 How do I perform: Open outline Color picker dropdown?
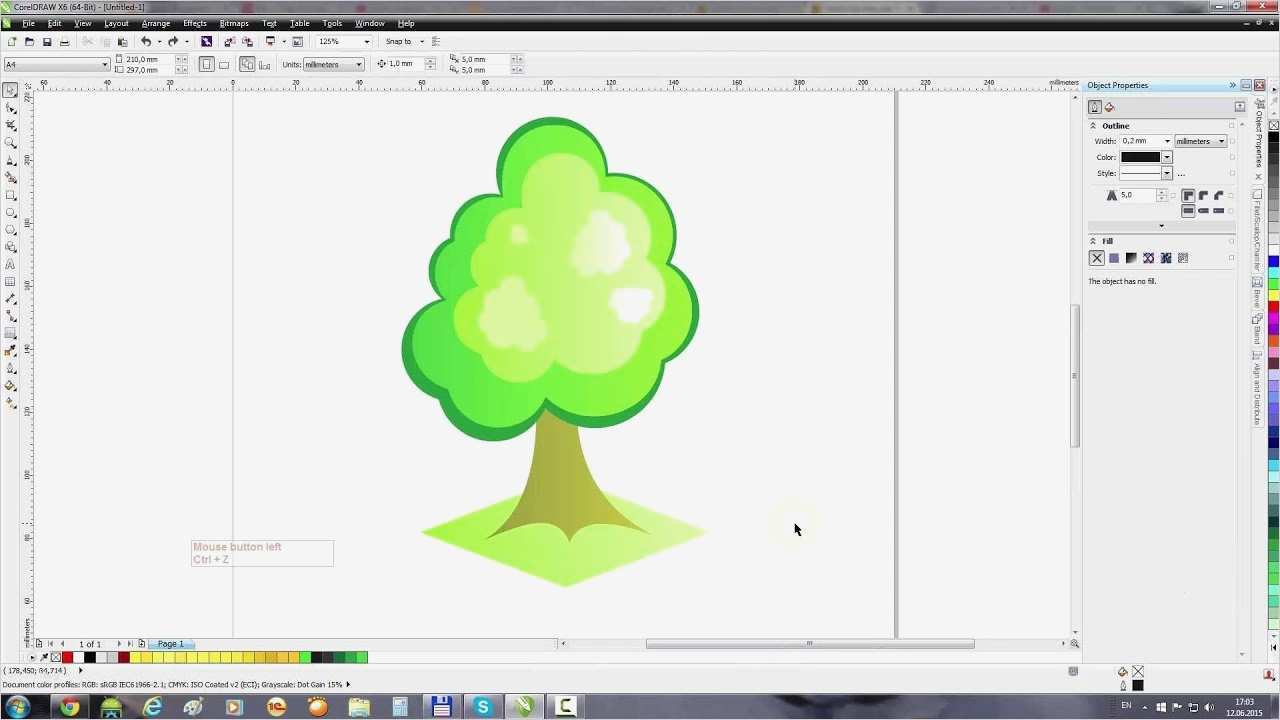1167,157
